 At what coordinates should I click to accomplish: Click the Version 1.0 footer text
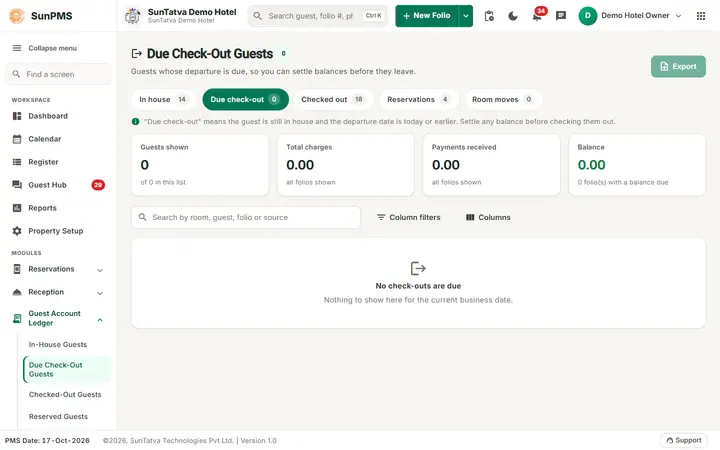[x=259, y=440]
